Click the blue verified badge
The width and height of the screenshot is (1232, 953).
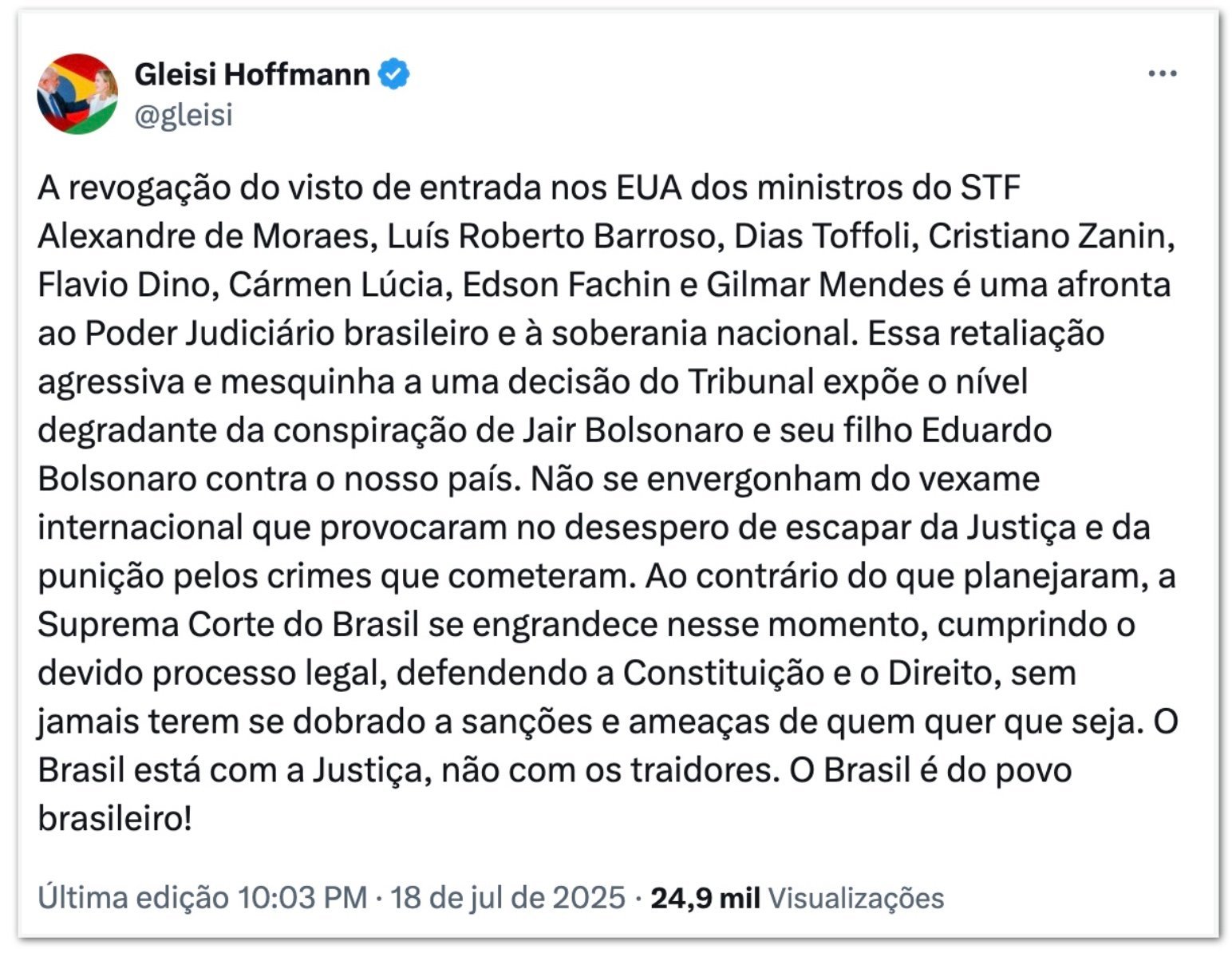(393, 74)
